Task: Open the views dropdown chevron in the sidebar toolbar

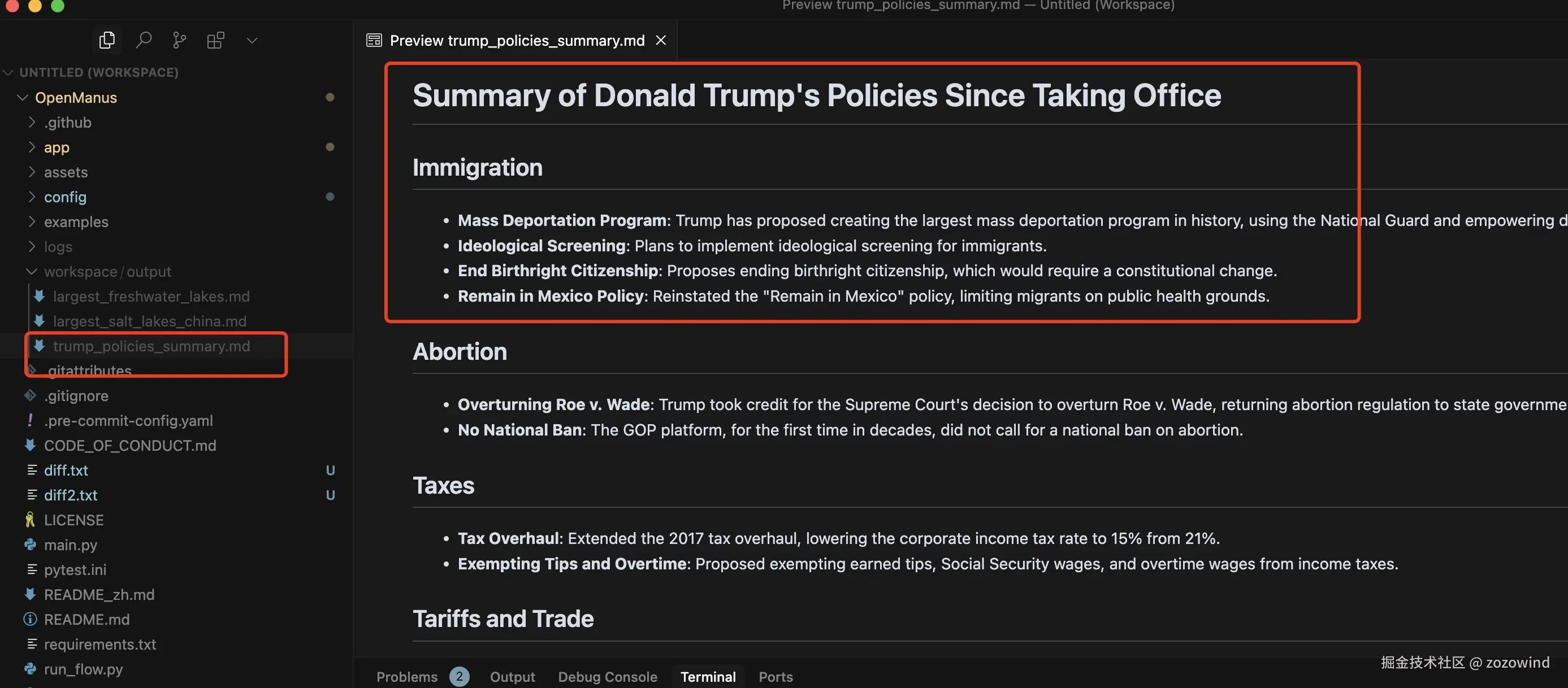Action: coord(252,40)
